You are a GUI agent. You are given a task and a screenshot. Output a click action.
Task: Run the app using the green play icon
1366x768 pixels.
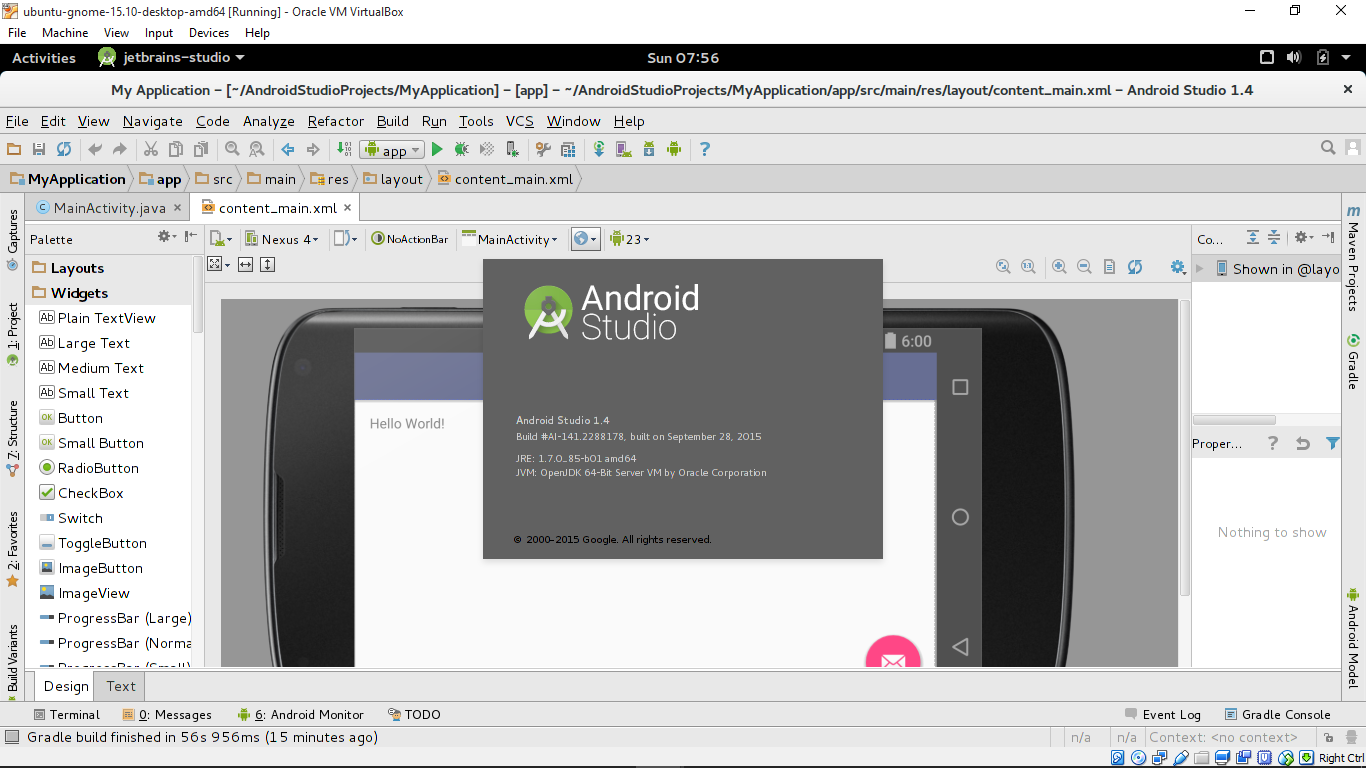coord(437,149)
